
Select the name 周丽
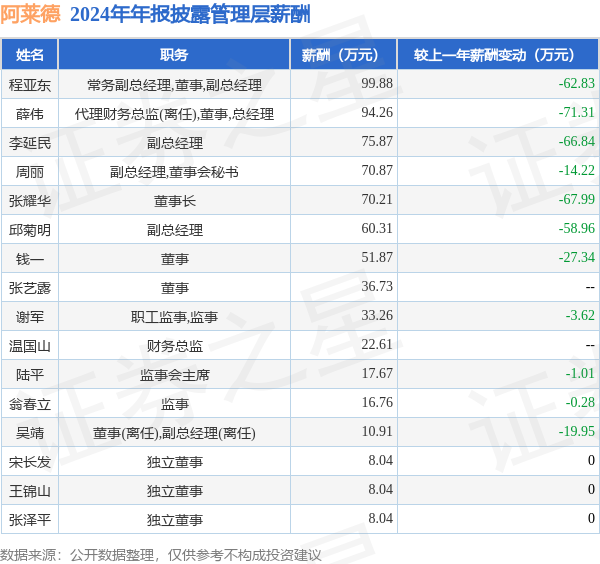pyautogui.click(x=30, y=172)
